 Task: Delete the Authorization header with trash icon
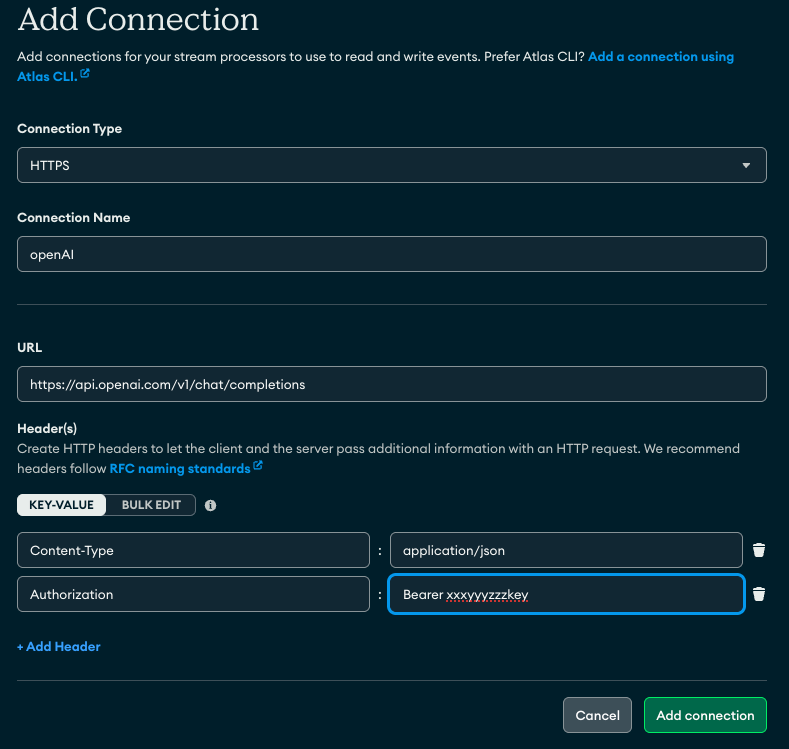759,594
